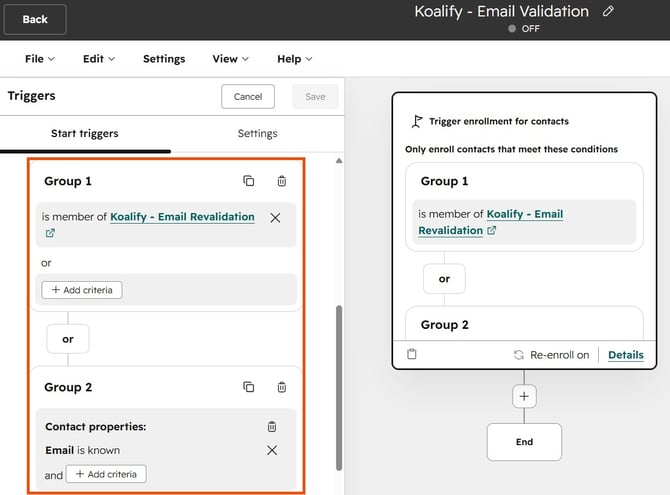Cancel trigger changes
The image size is (670, 495).
pos(248,97)
